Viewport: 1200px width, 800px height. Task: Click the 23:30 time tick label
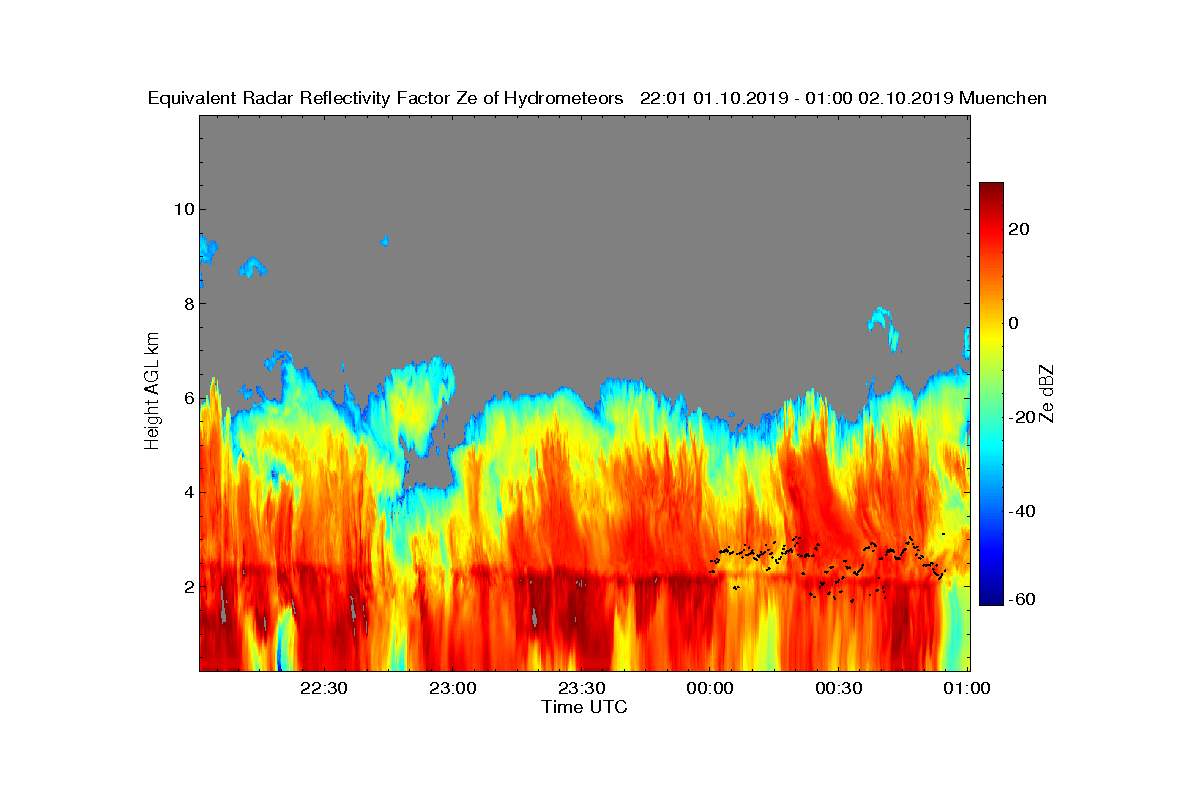click(x=581, y=689)
